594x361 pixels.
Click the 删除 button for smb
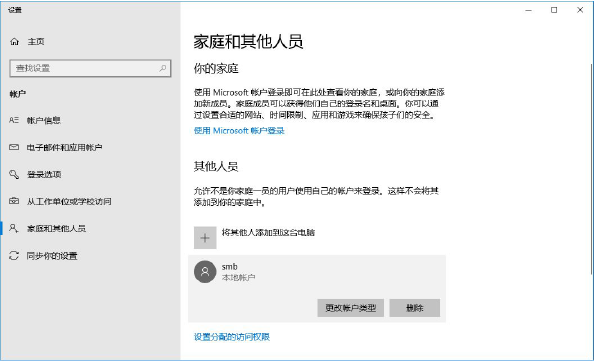click(415, 308)
